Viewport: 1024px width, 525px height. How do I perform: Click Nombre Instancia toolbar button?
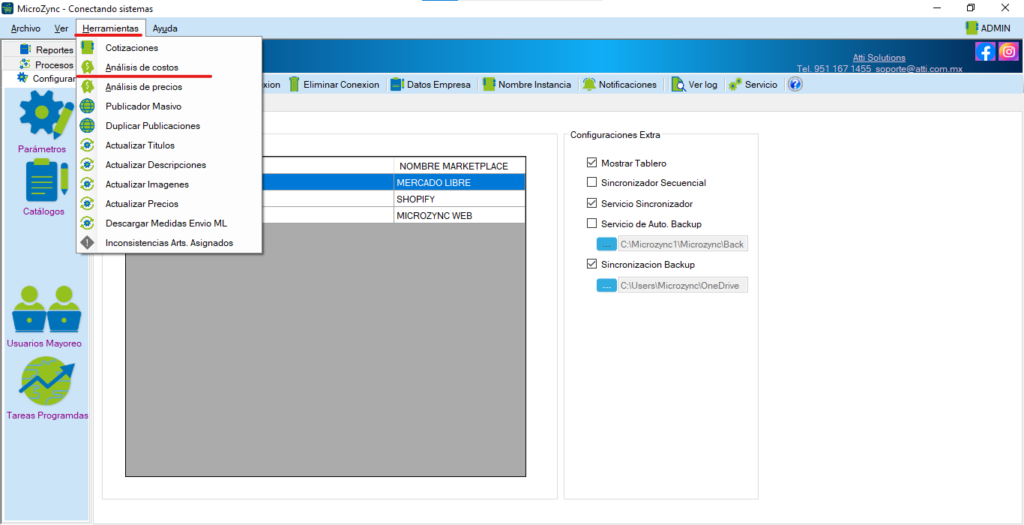click(526, 85)
